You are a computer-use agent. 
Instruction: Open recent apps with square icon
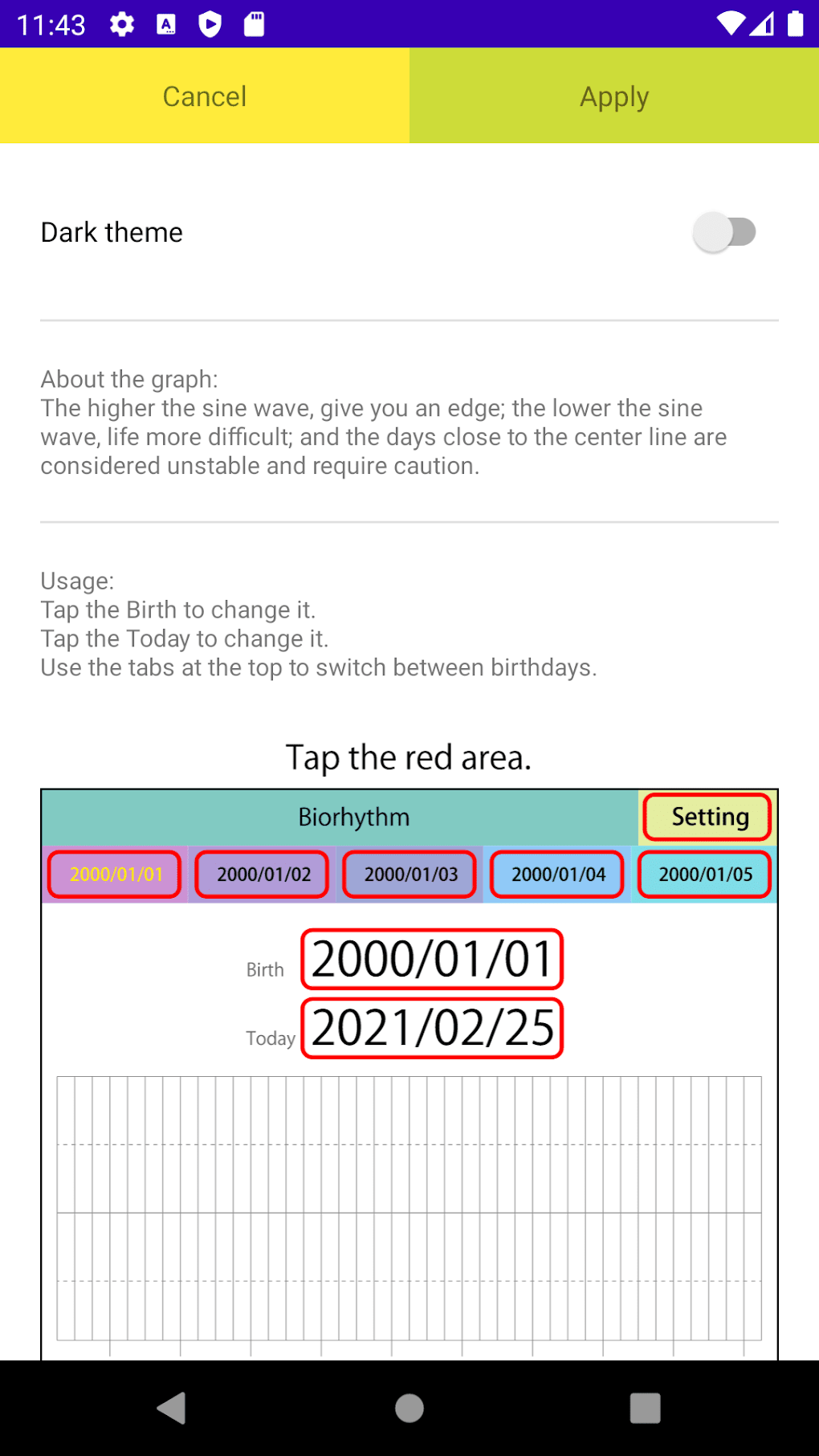[x=645, y=1408]
